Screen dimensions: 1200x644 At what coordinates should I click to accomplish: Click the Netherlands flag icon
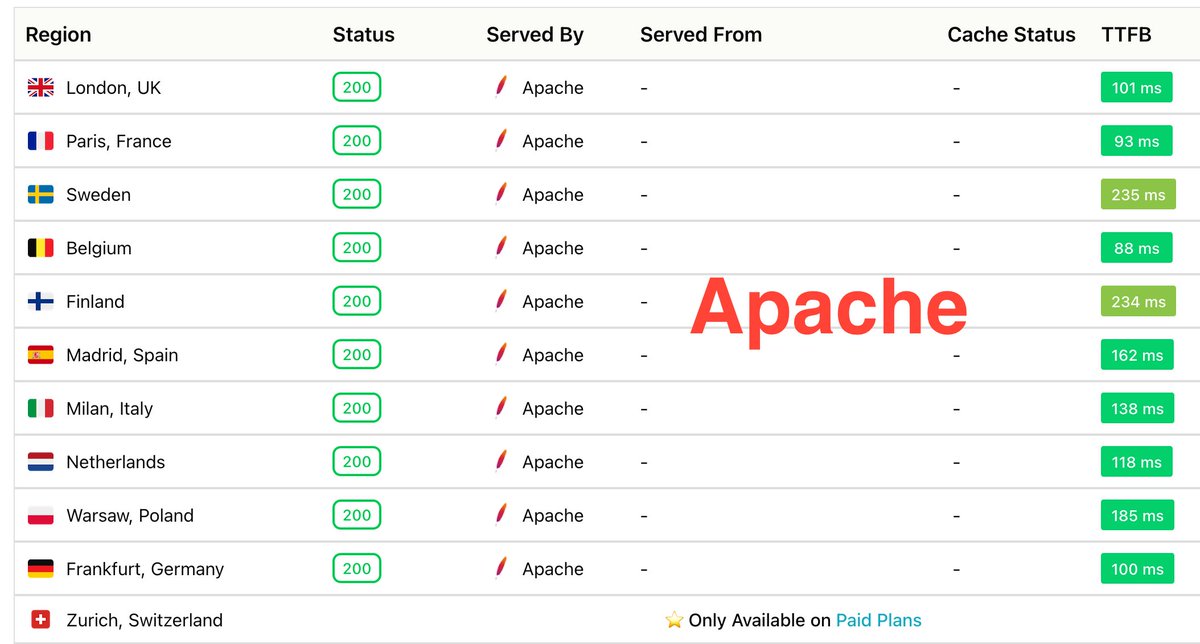(x=40, y=462)
